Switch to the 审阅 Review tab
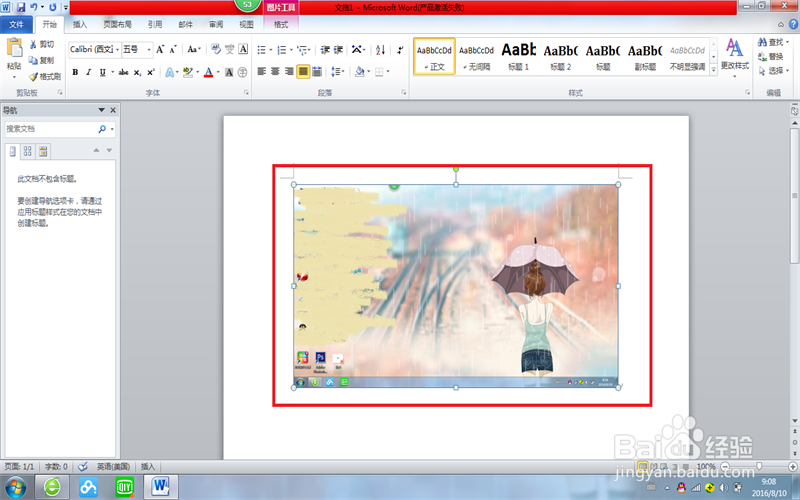 216,24
